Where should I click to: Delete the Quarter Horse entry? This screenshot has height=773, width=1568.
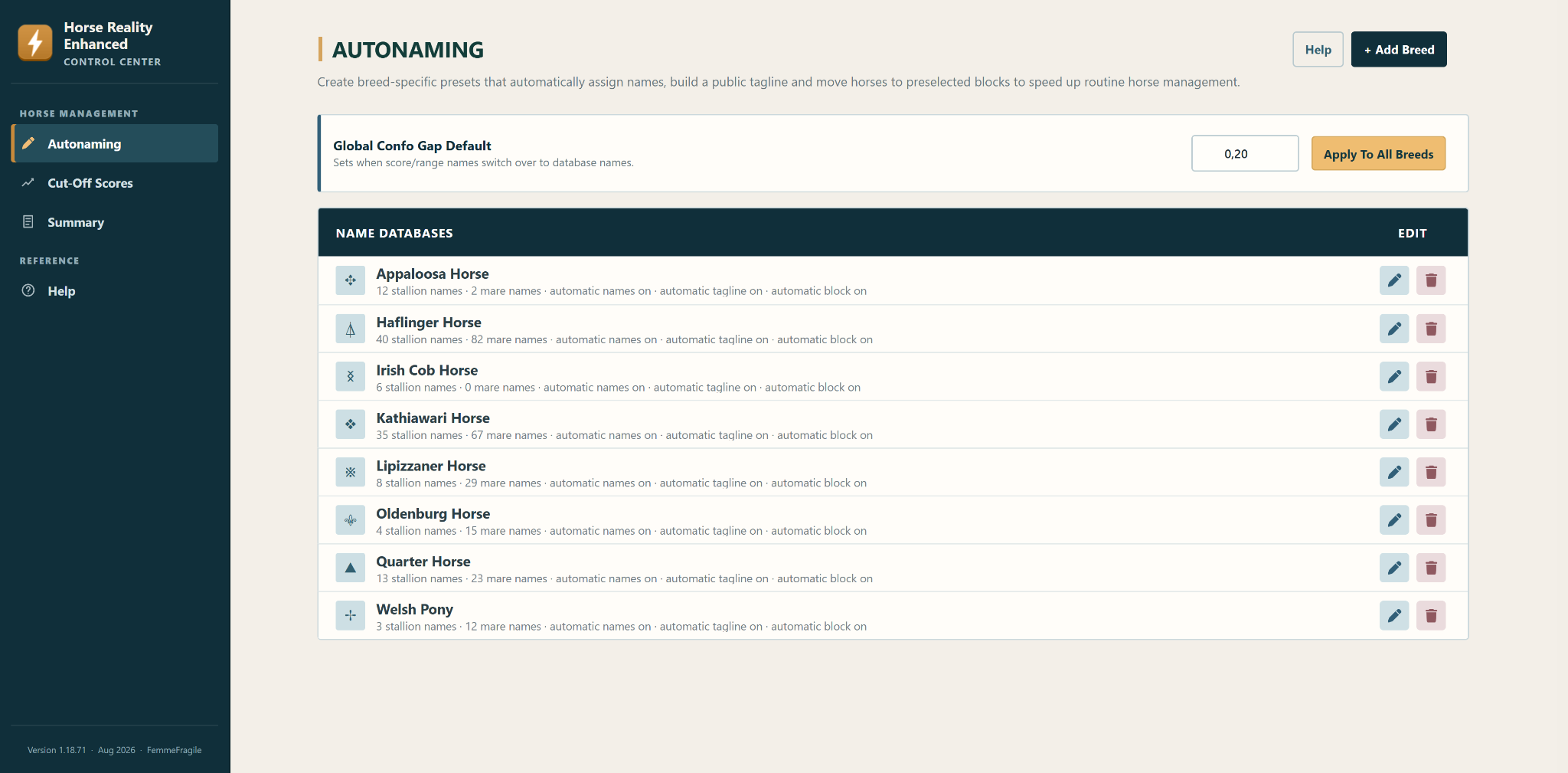click(x=1431, y=568)
